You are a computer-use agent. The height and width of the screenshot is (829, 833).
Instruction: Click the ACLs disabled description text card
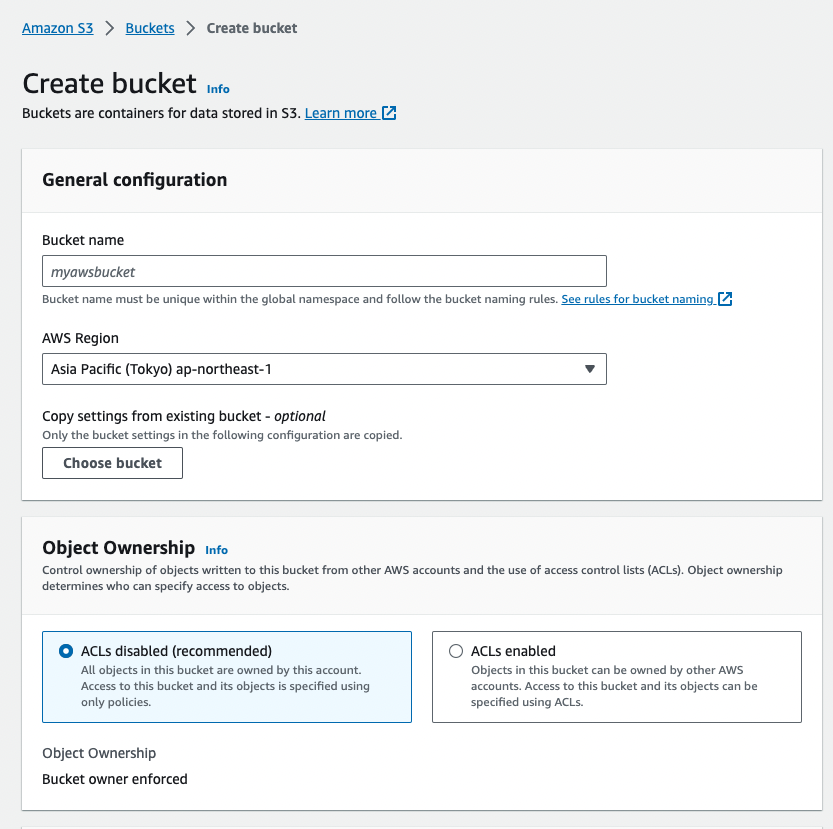(226, 685)
